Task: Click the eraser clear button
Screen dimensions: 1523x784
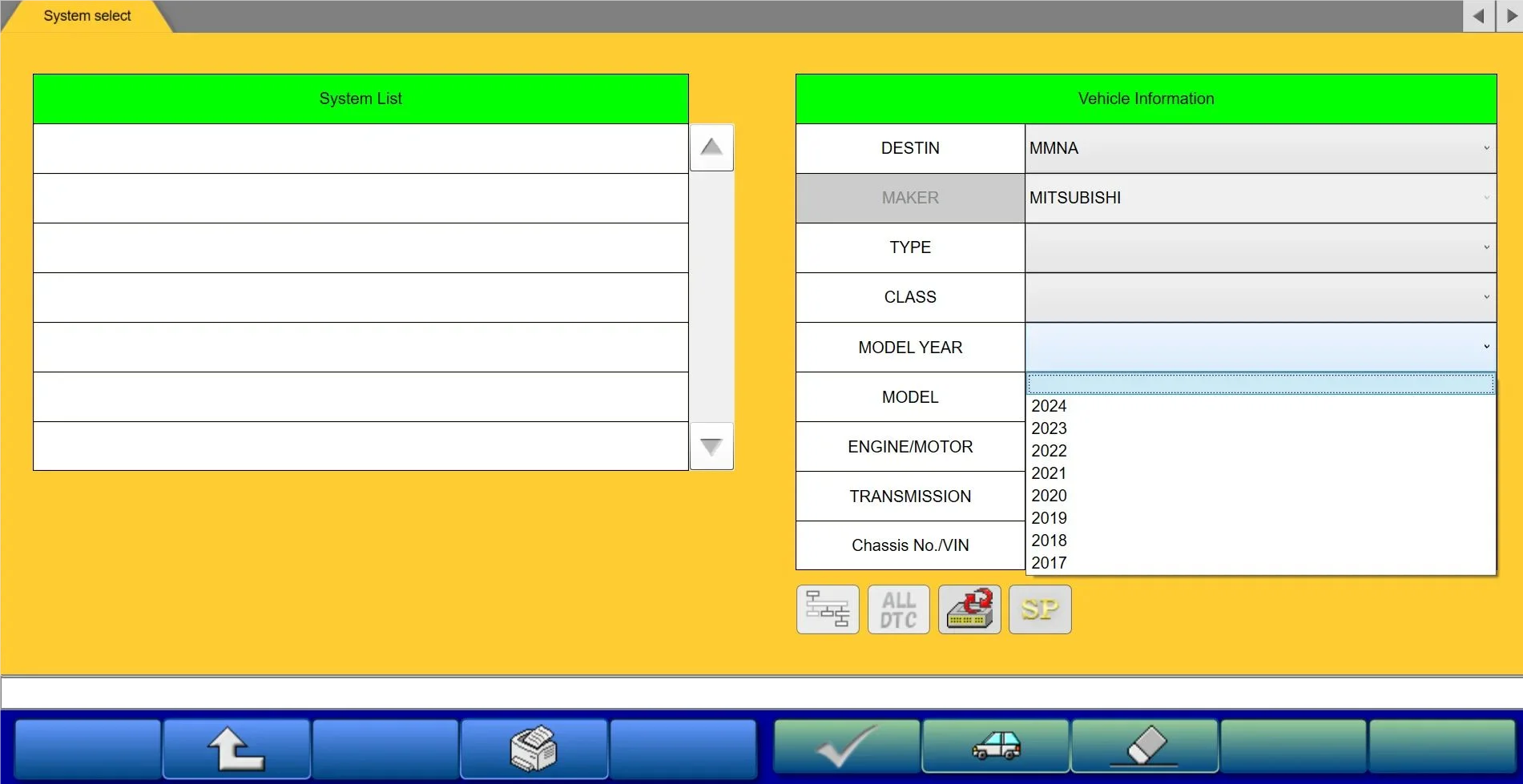Action: [1145, 746]
